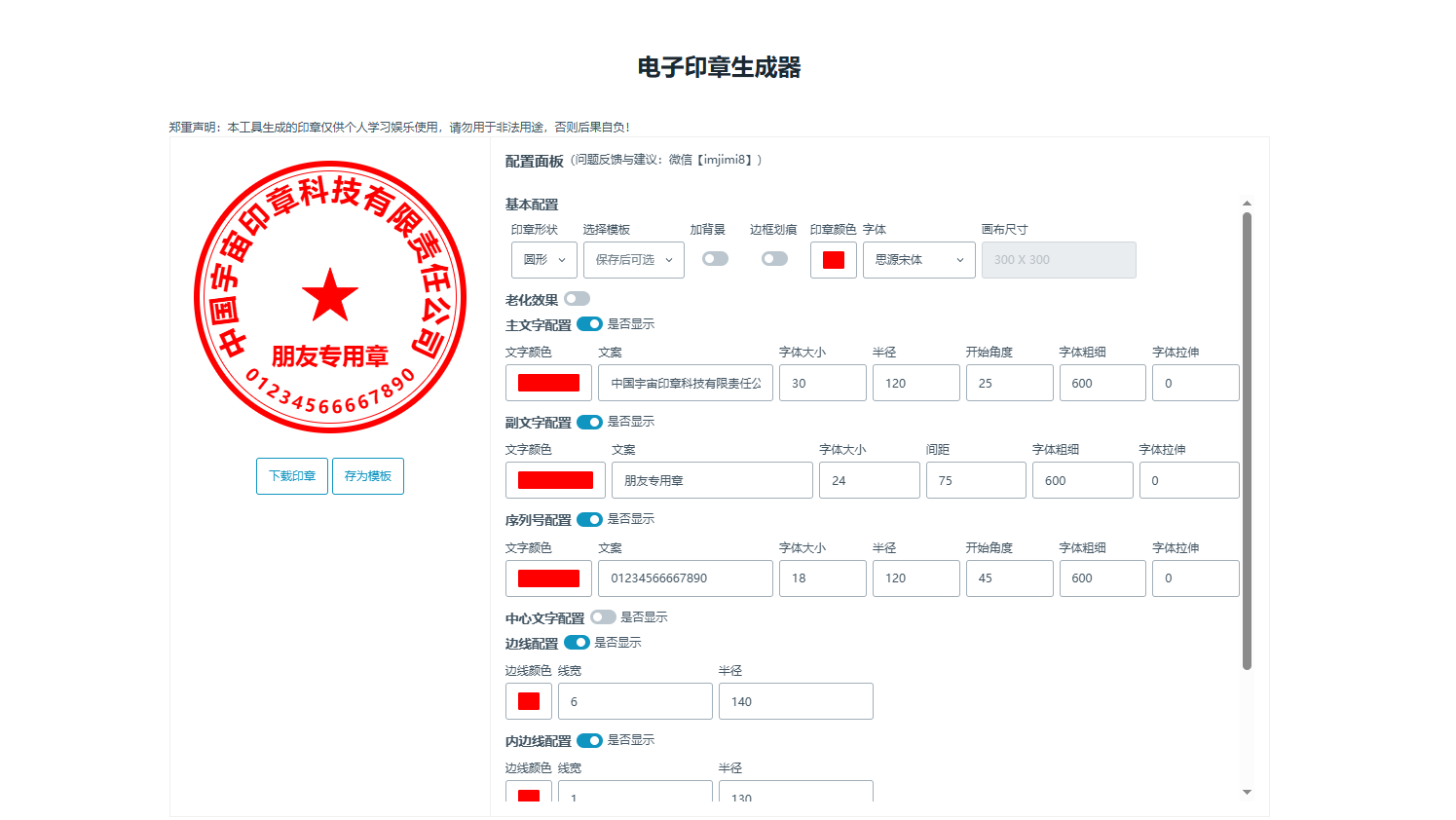Viewport: 1456px width, 820px height.
Task: Click the 序列号 字体大小 field showing 18
Action: pyautogui.click(x=823, y=578)
